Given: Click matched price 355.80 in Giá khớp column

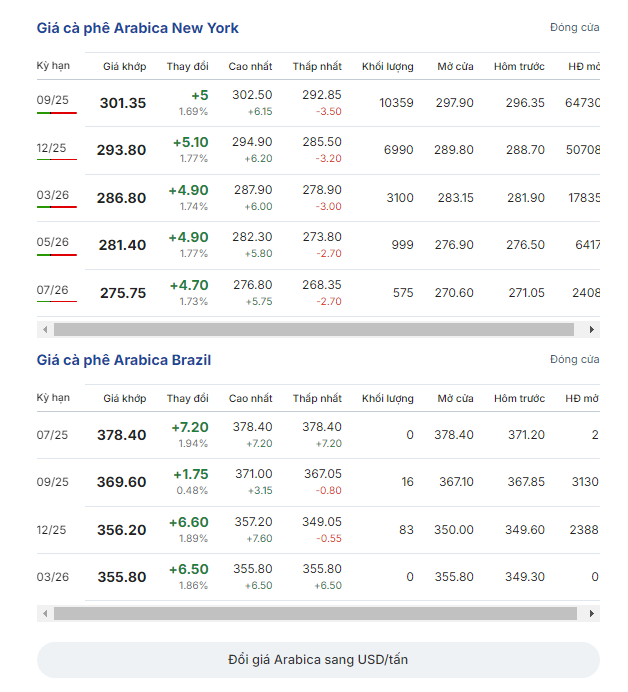Looking at the screenshot, I should click(x=122, y=577).
